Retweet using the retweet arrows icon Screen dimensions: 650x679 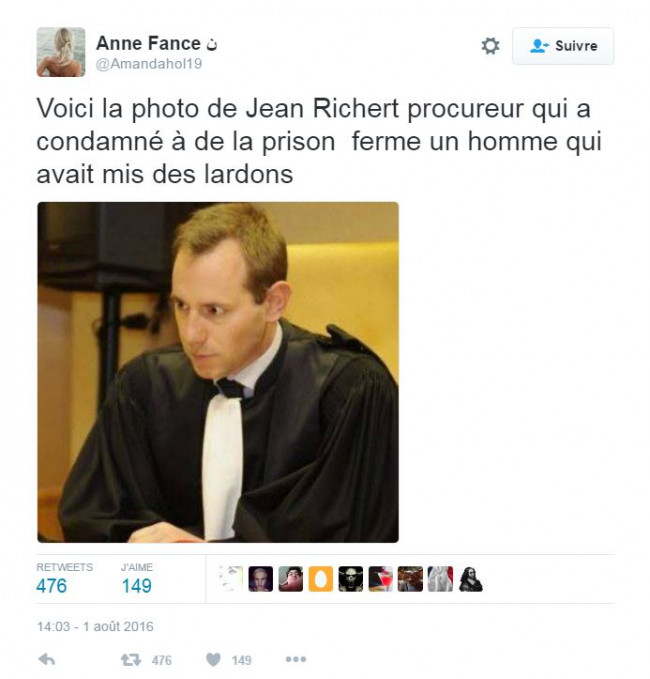131,660
